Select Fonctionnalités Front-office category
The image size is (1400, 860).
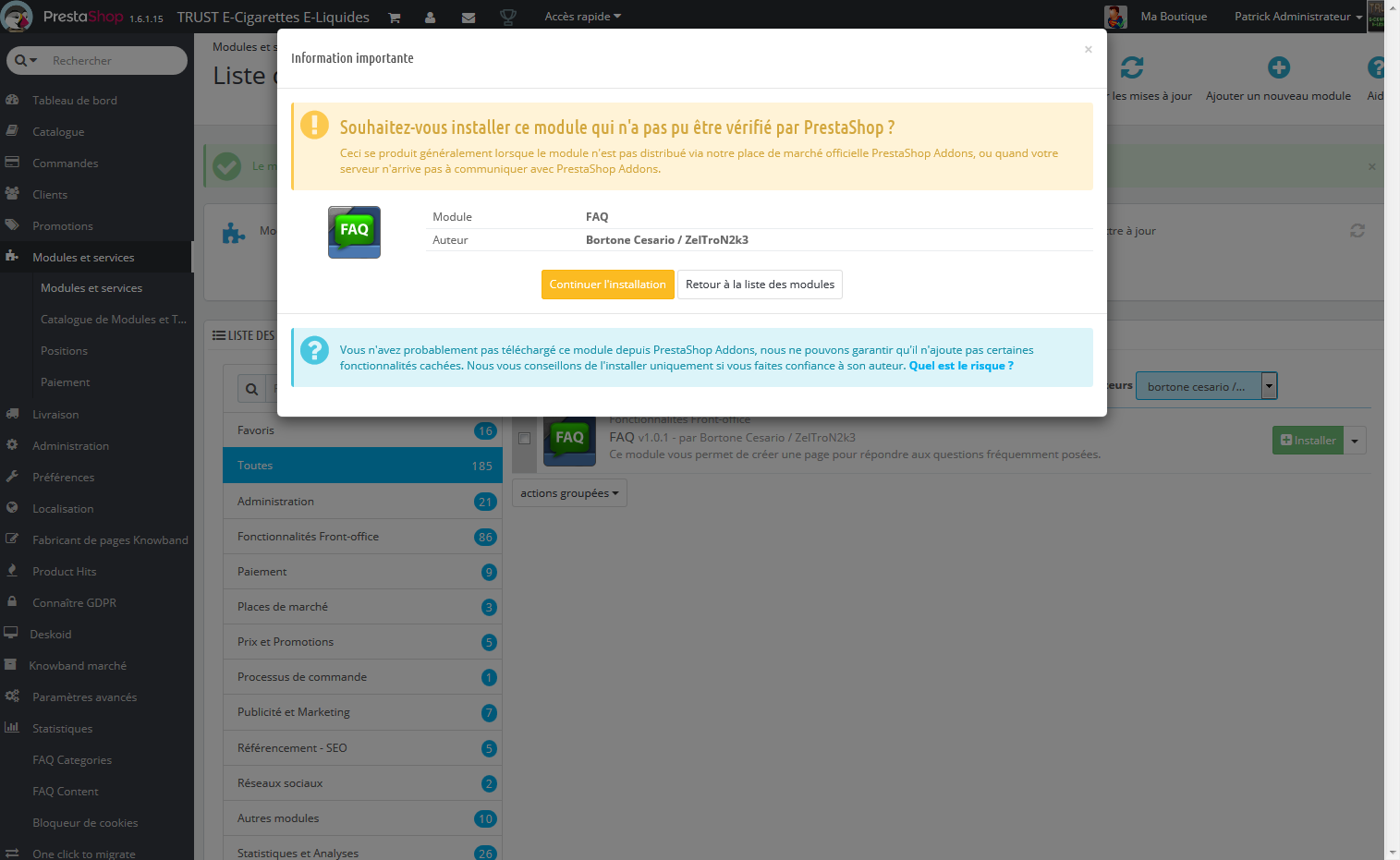[x=362, y=537]
